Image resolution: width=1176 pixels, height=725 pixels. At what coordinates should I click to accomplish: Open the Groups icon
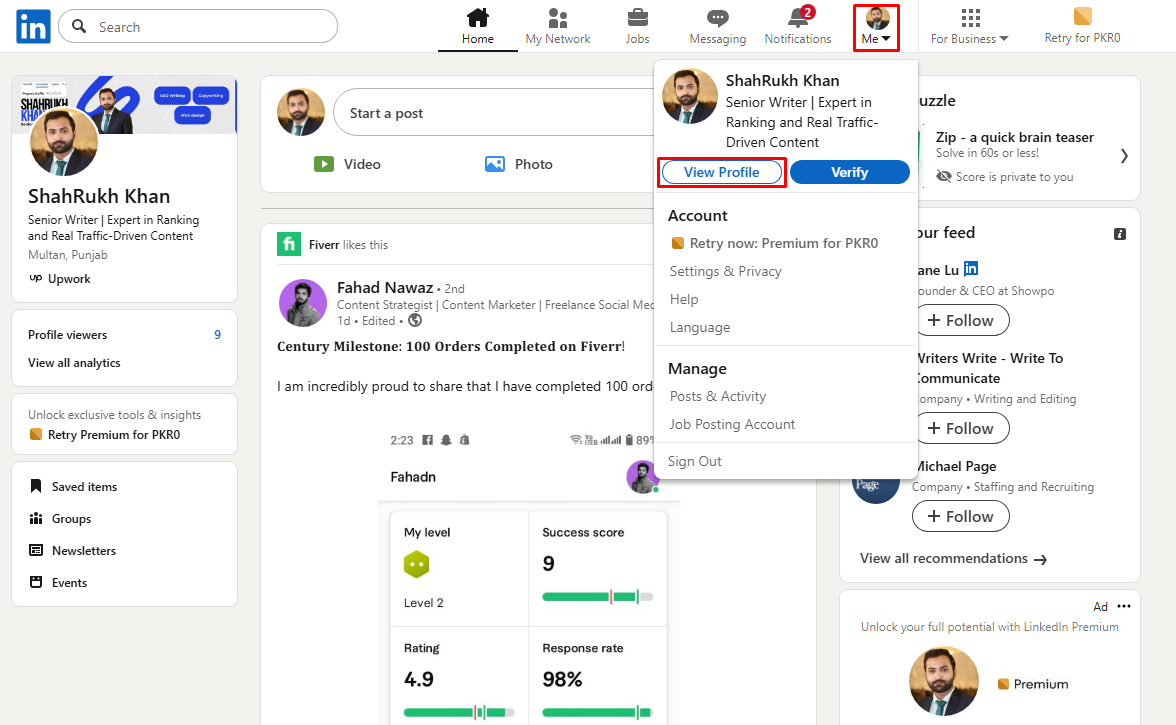point(35,518)
